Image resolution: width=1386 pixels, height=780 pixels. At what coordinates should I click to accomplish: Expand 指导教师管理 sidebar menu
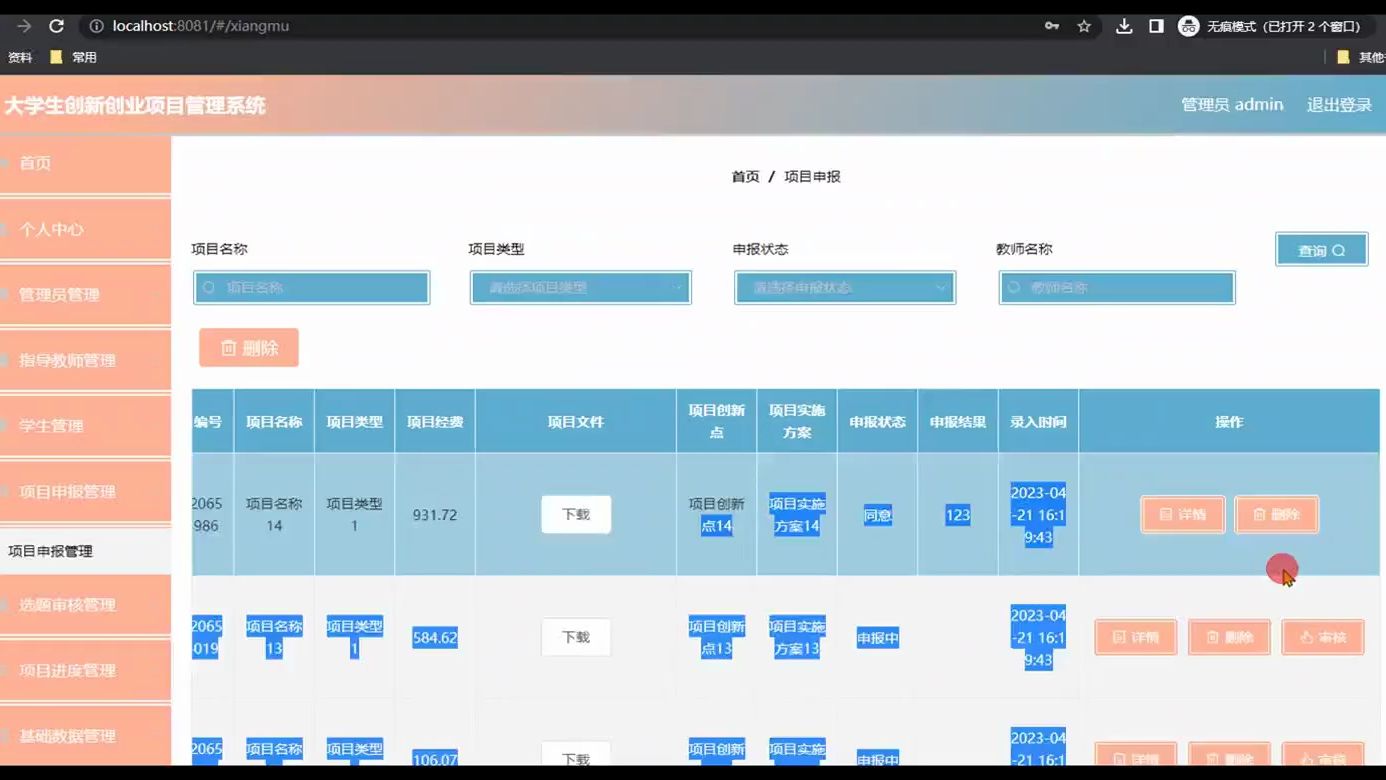click(x=85, y=360)
